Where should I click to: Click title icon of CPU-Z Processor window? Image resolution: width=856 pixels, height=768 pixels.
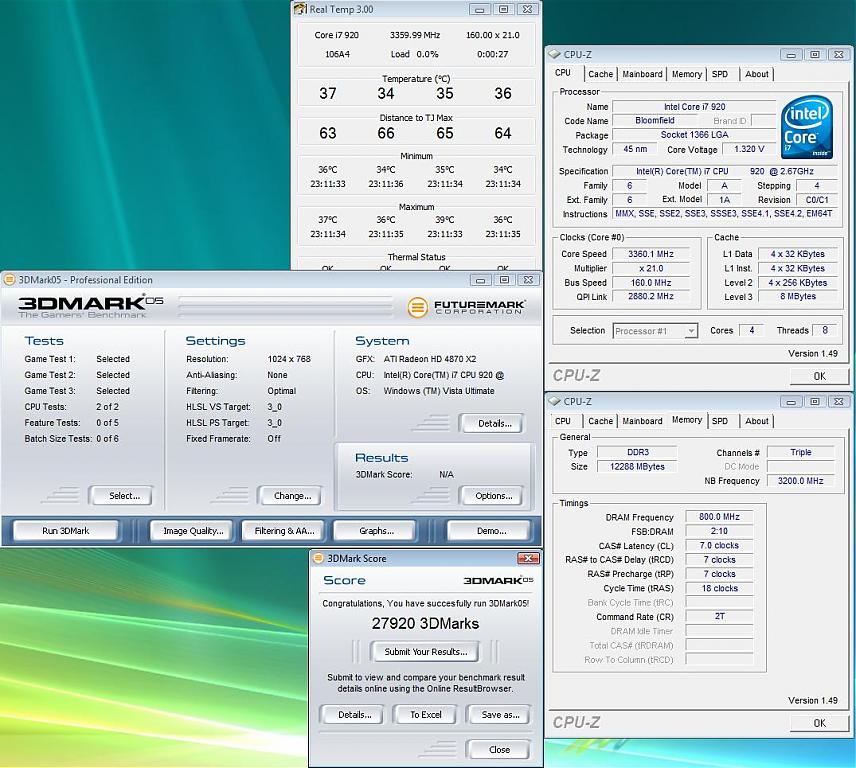pos(555,55)
